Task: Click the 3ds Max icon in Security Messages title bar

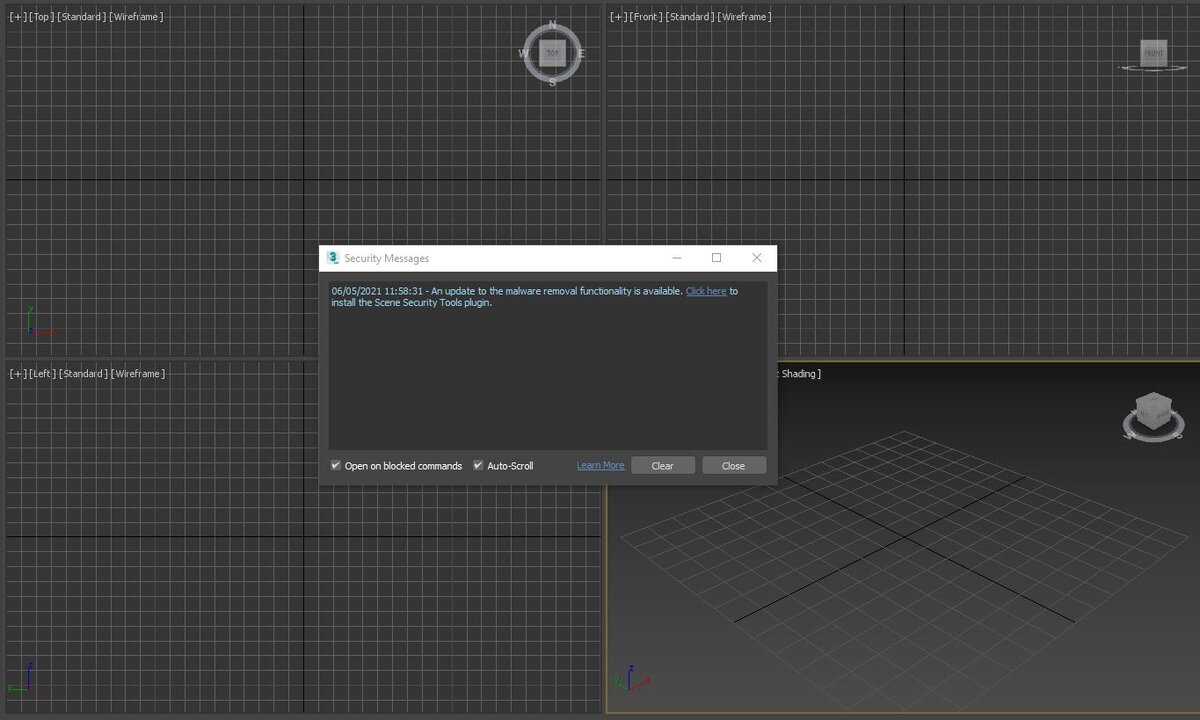Action: [x=333, y=258]
